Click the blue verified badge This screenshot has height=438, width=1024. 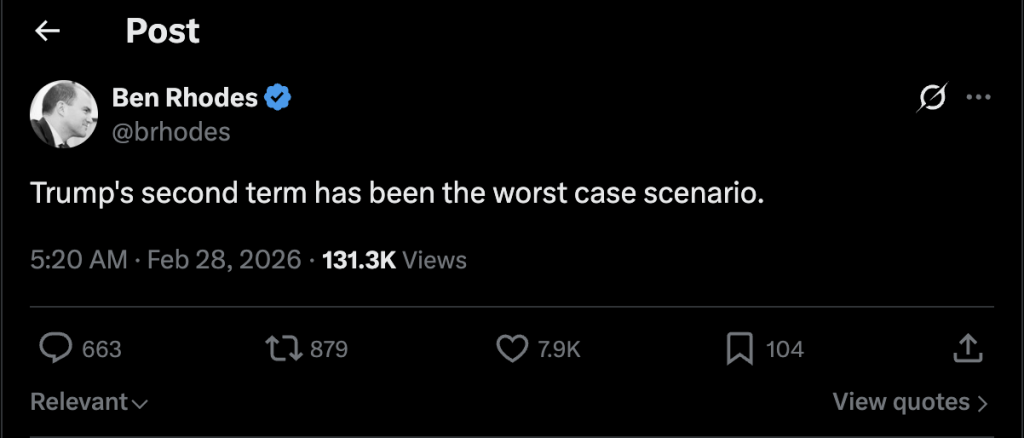coord(277,98)
